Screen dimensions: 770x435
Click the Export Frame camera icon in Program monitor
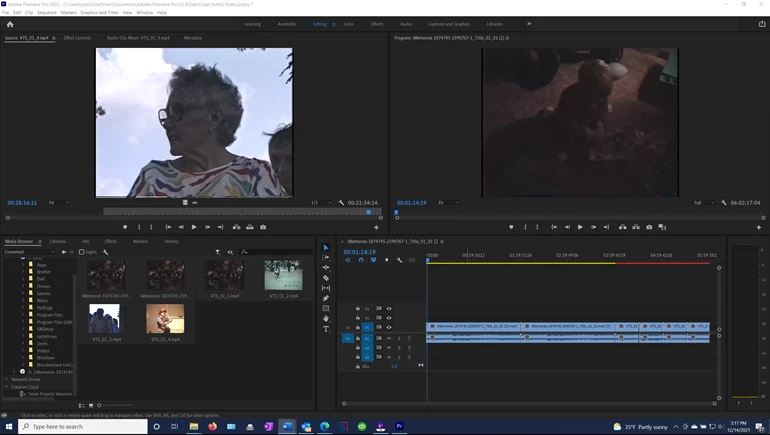pos(649,227)
